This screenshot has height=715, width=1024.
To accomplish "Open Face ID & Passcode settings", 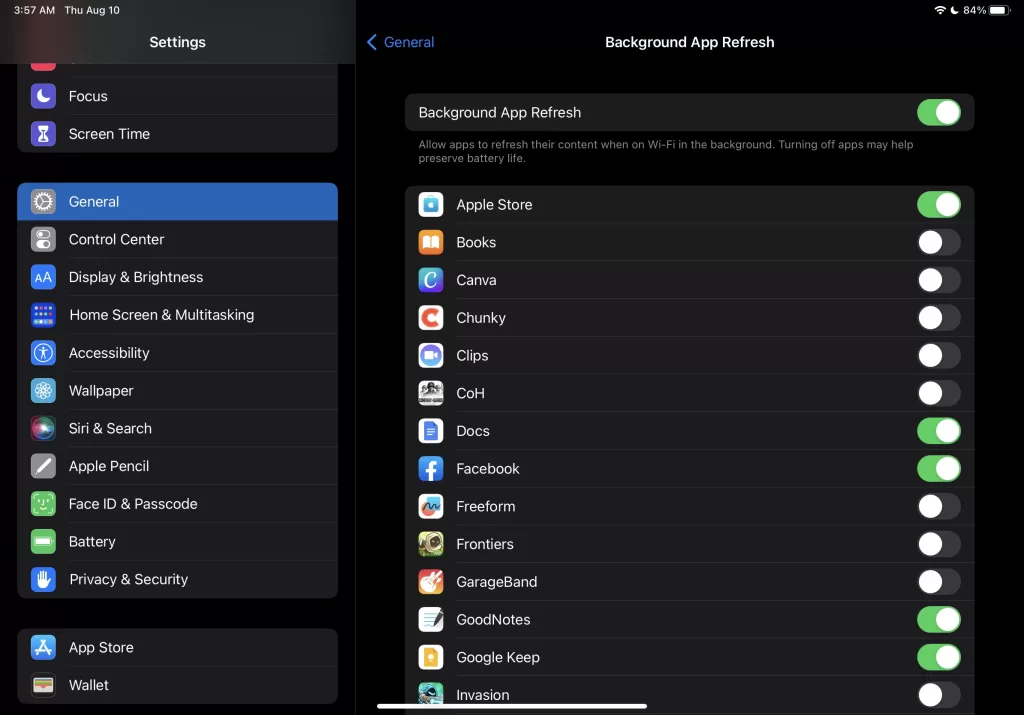I will tap(178, 504).
